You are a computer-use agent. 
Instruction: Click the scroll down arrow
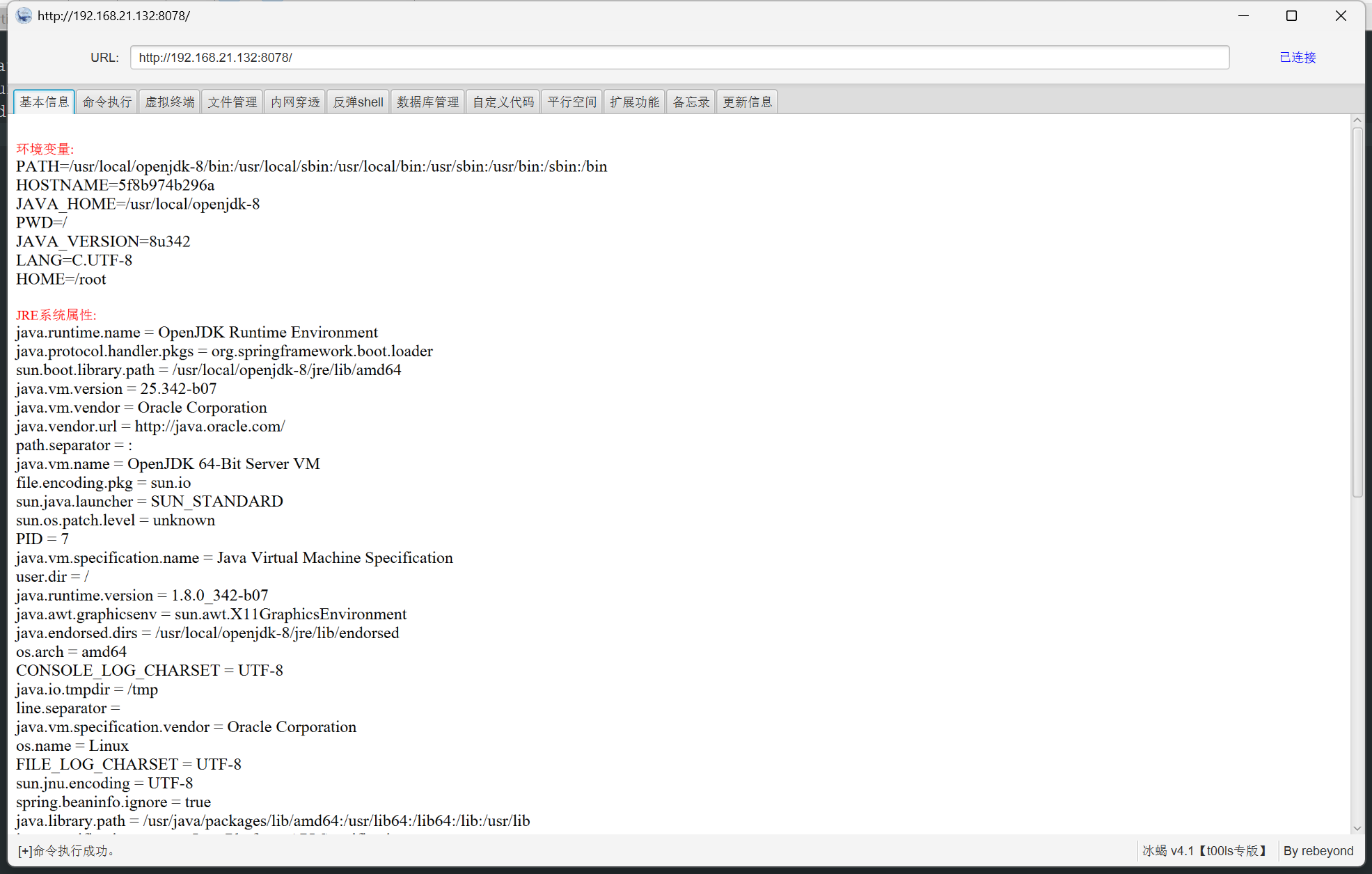(x=1357, y=828)
